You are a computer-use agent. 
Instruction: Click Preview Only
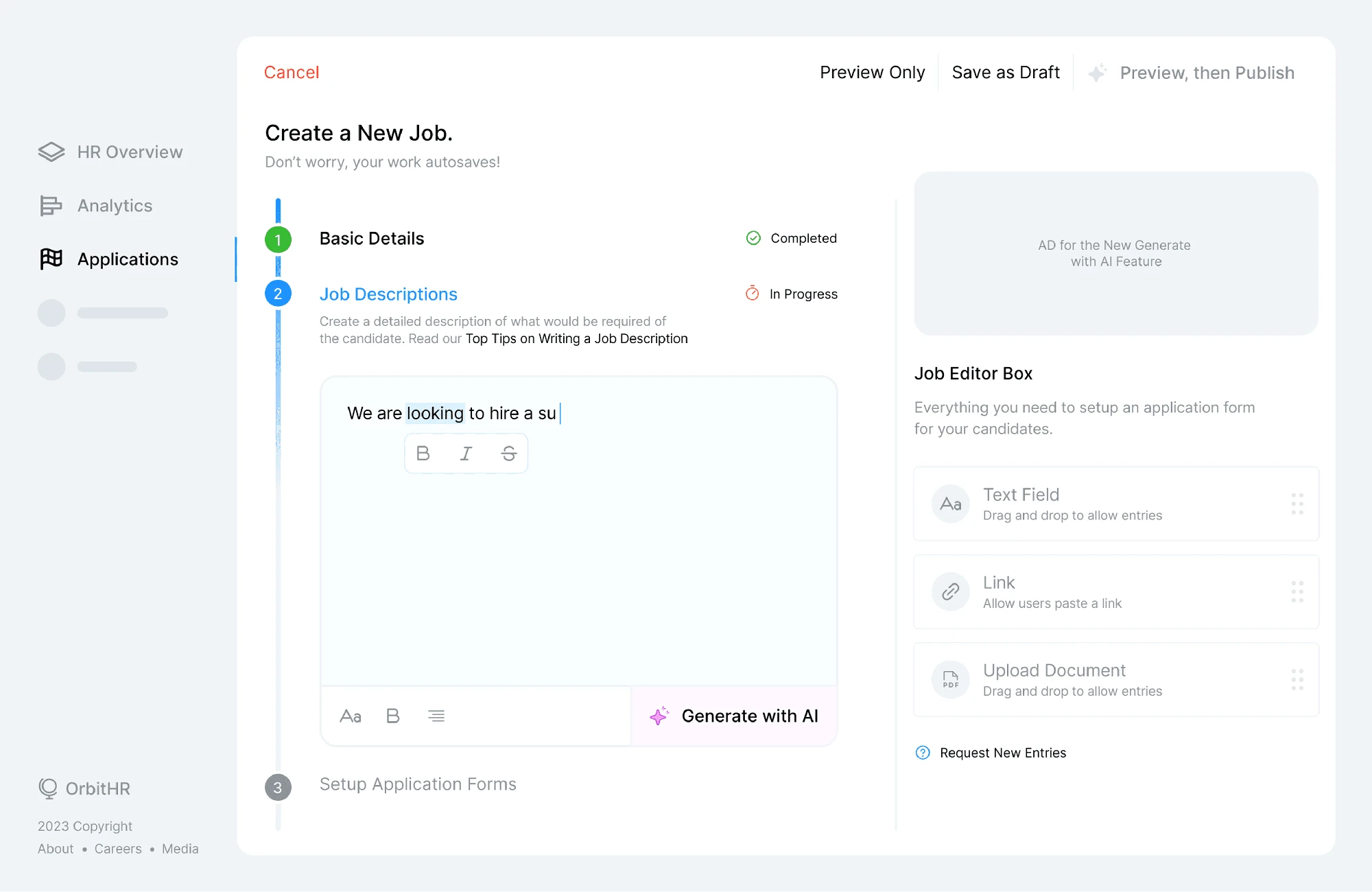tap(872, 73)
